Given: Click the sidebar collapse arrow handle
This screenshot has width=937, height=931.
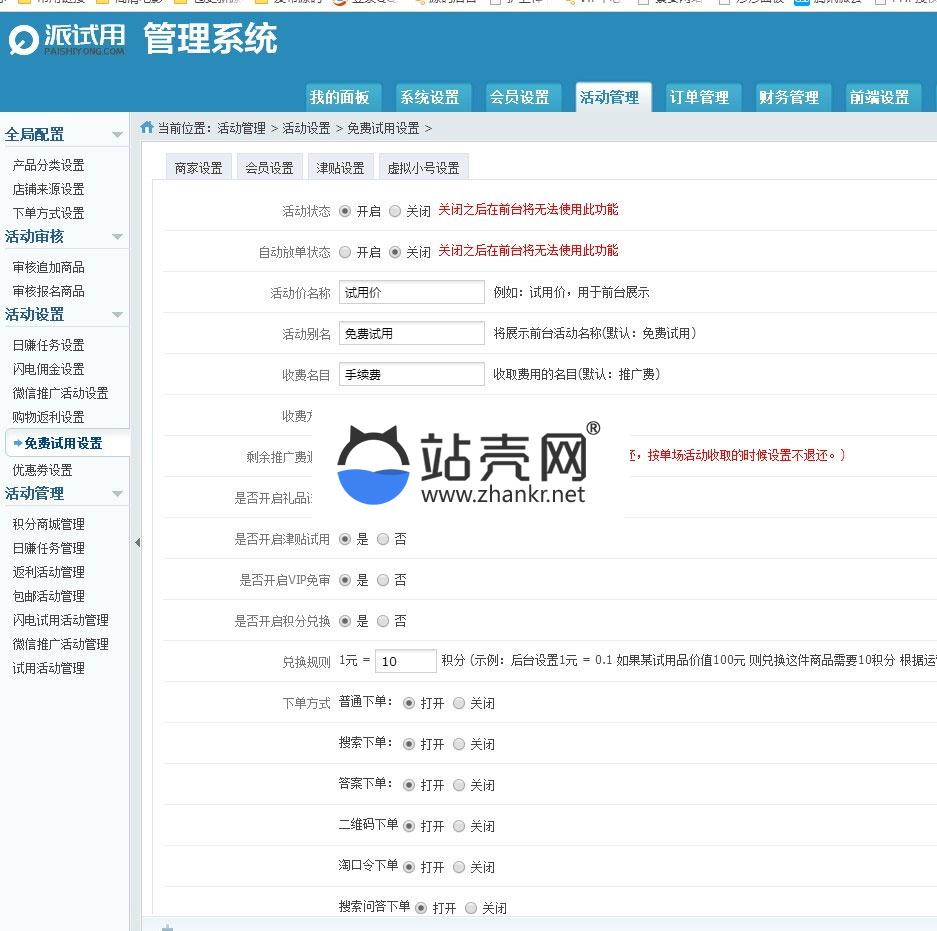Looking at the screenshot, I should point(137,543).
